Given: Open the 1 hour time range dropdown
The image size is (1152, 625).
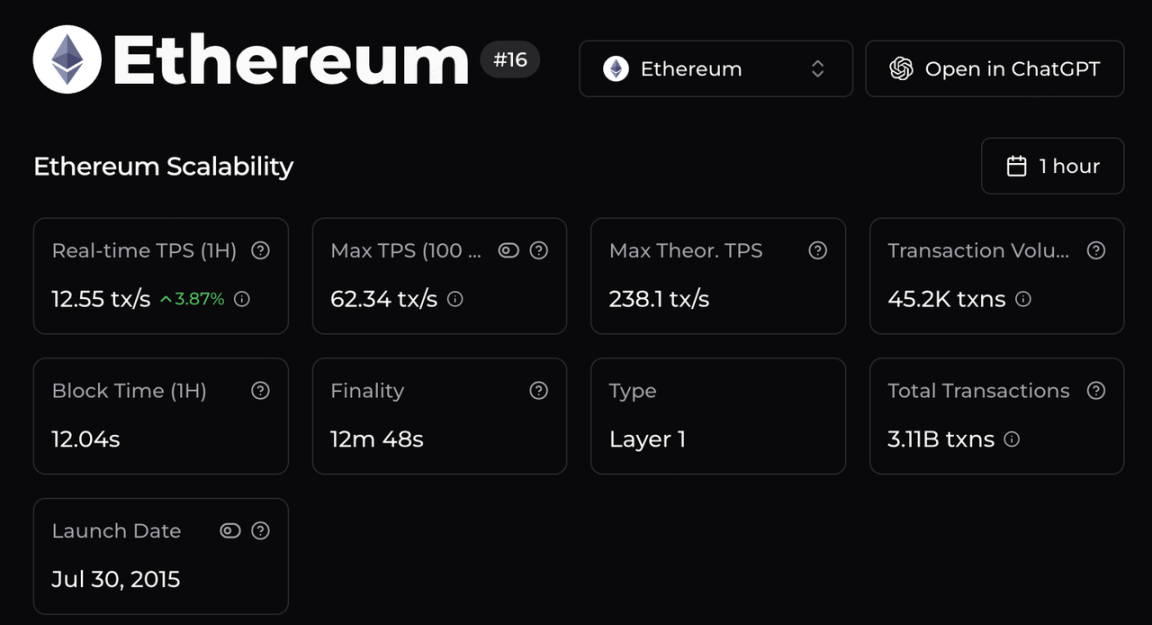Looking at the screenshot, I should (1052, 166).
